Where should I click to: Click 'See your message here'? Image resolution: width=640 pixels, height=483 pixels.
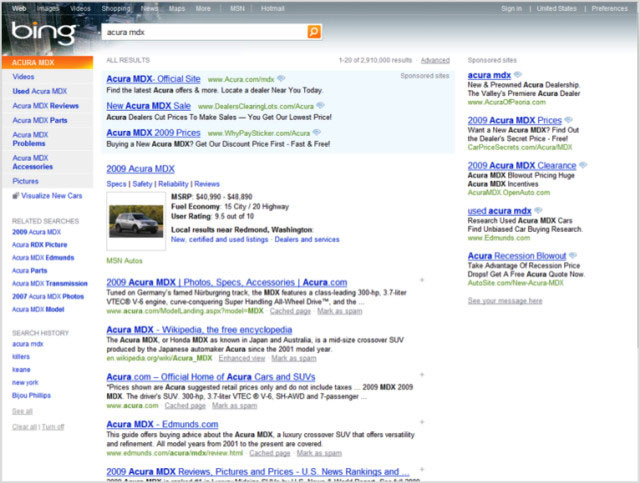505,301
